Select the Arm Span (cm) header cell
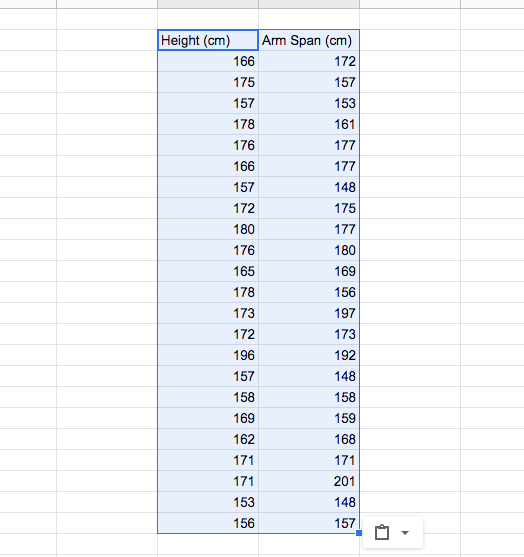The height and width of the screenshot is (557, 524). coord(309,40)
